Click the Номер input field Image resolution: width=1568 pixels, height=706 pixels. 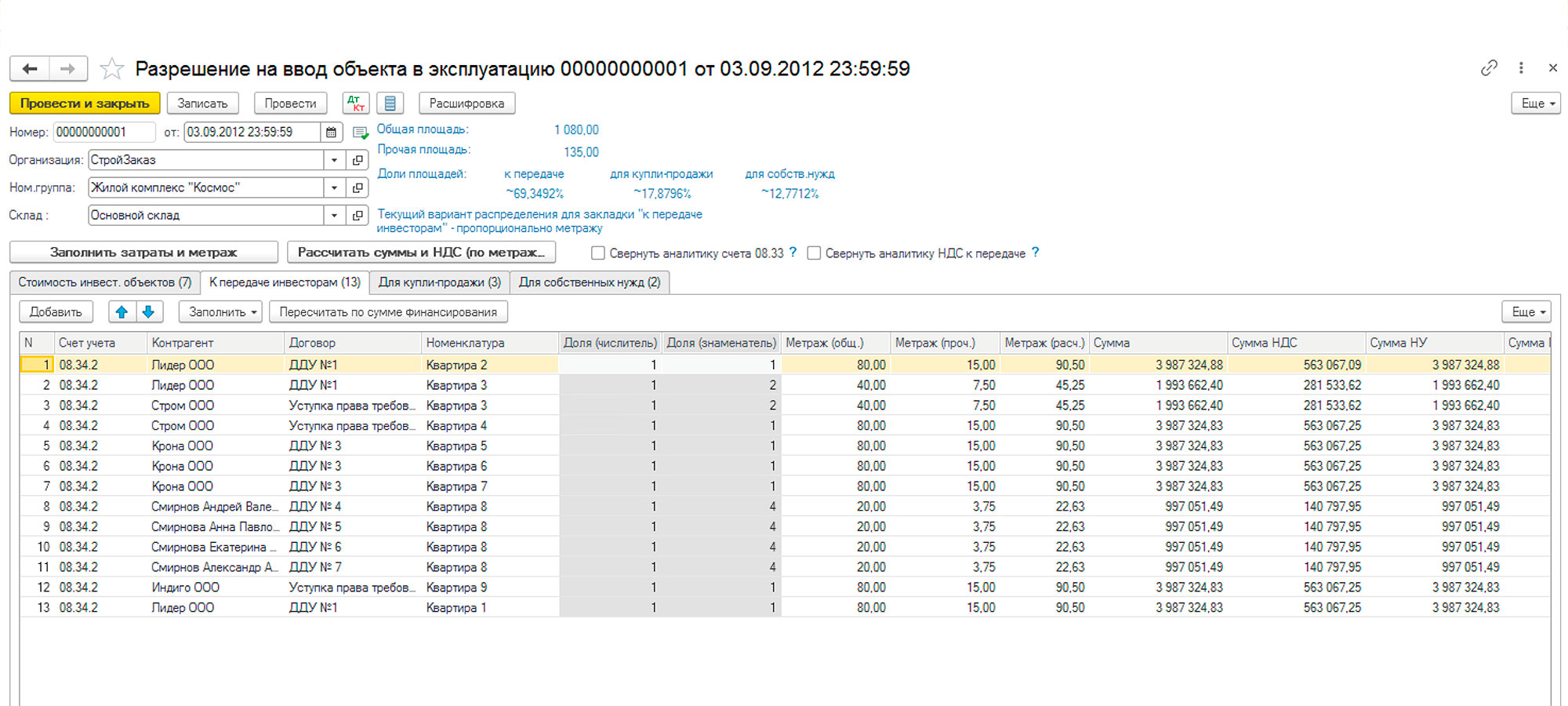(103, 133)
